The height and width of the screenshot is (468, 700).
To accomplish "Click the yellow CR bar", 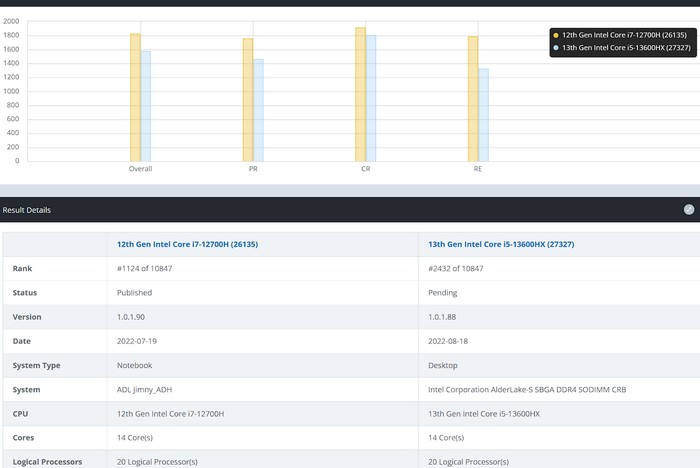I will pyautogui.click(x=360, y=94).
